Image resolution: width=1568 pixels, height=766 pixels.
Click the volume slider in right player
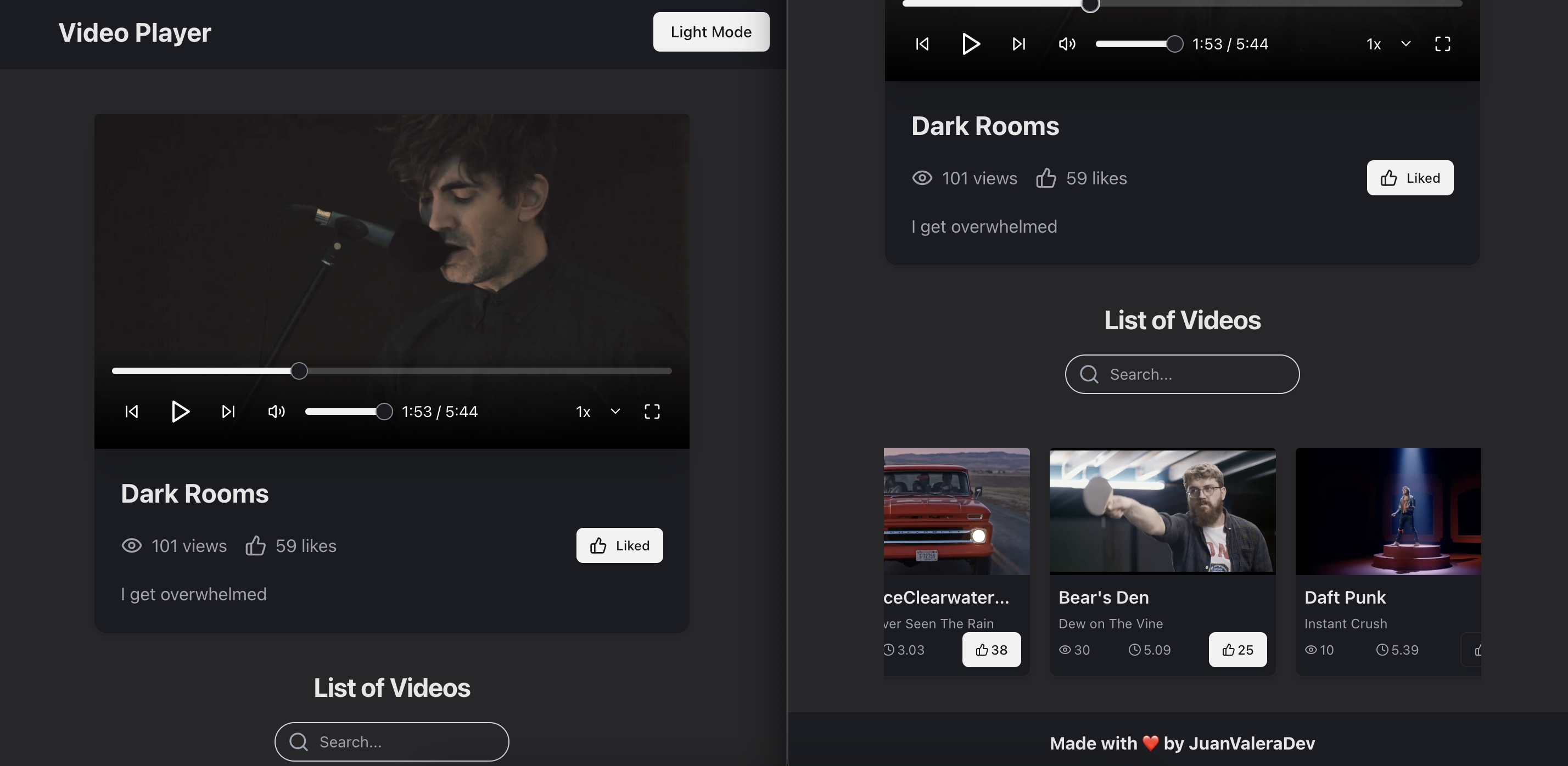click(1139, 44)
